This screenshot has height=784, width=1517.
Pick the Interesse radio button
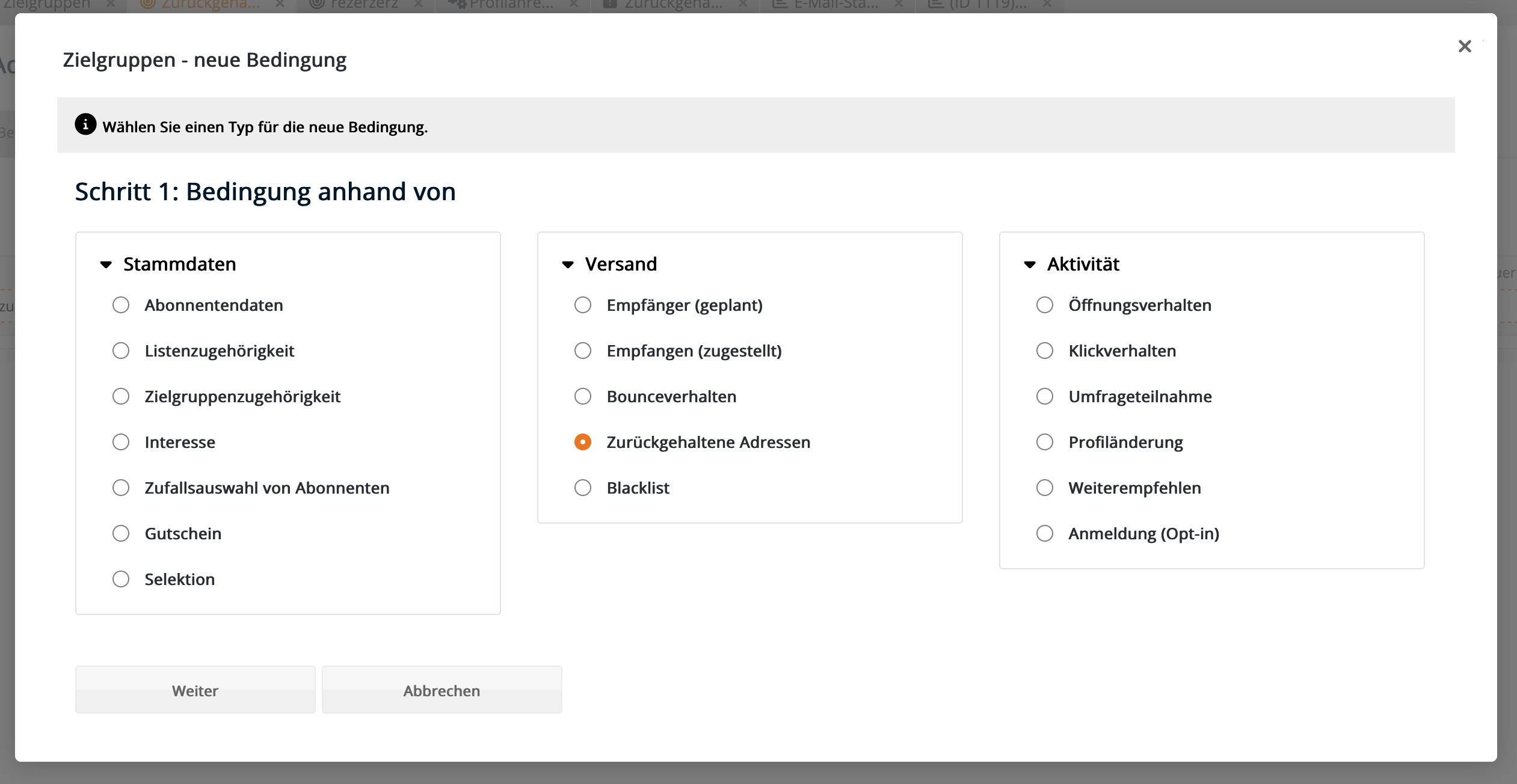click(121, 442)
